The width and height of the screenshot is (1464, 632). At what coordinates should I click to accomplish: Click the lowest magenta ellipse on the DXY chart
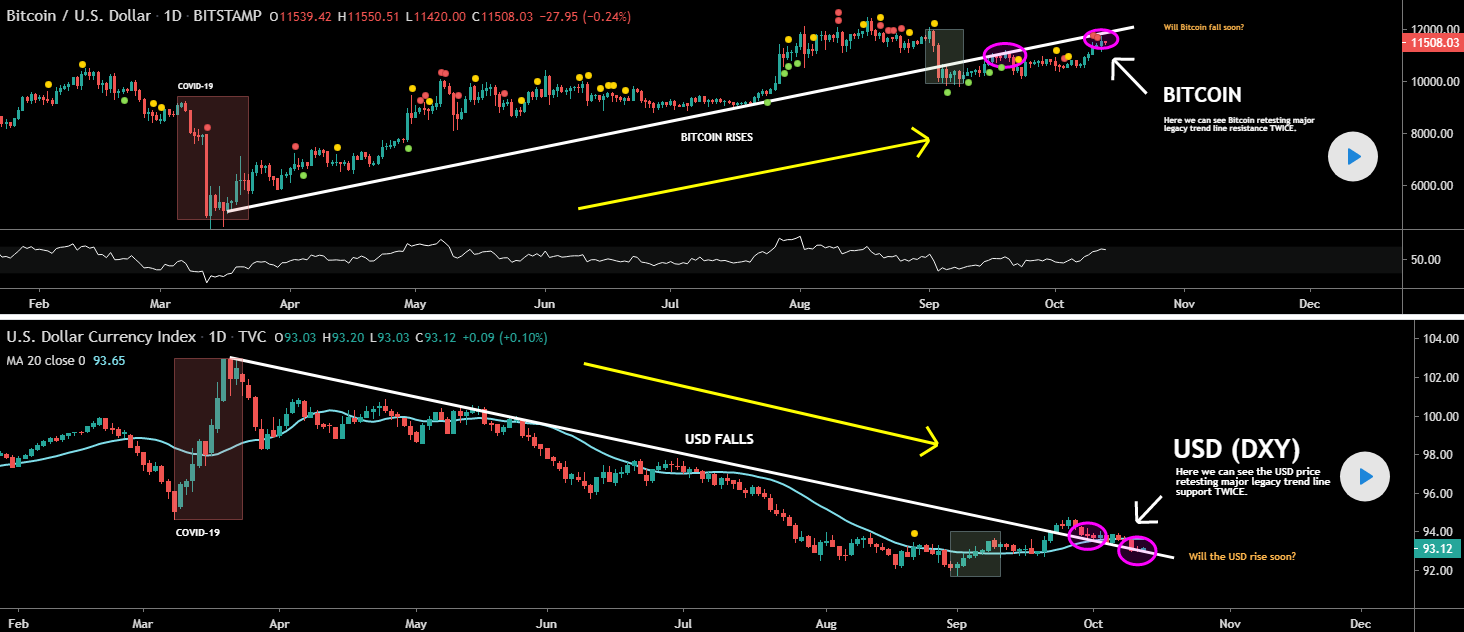click(x=1137, y=550)
